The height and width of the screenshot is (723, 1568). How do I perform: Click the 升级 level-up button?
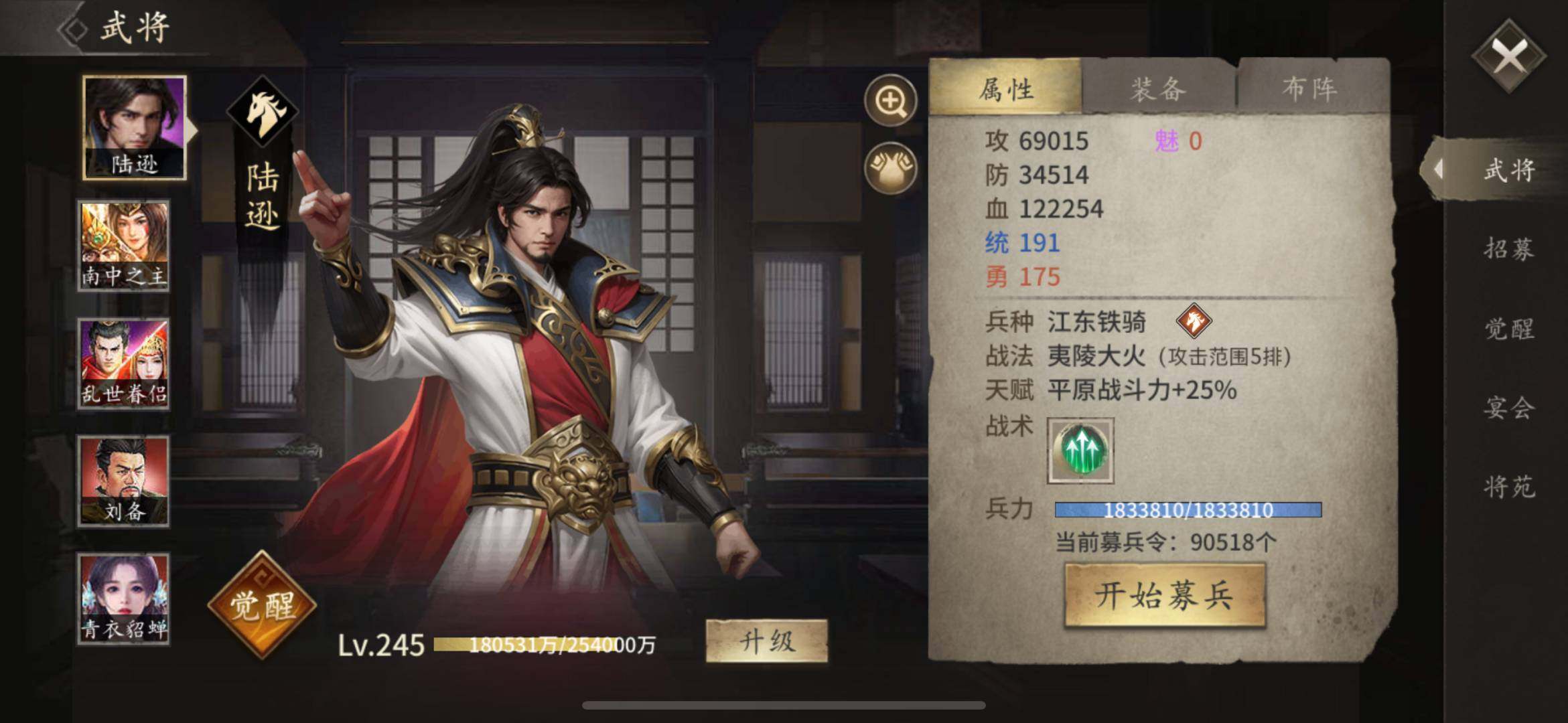coord(767,641)
